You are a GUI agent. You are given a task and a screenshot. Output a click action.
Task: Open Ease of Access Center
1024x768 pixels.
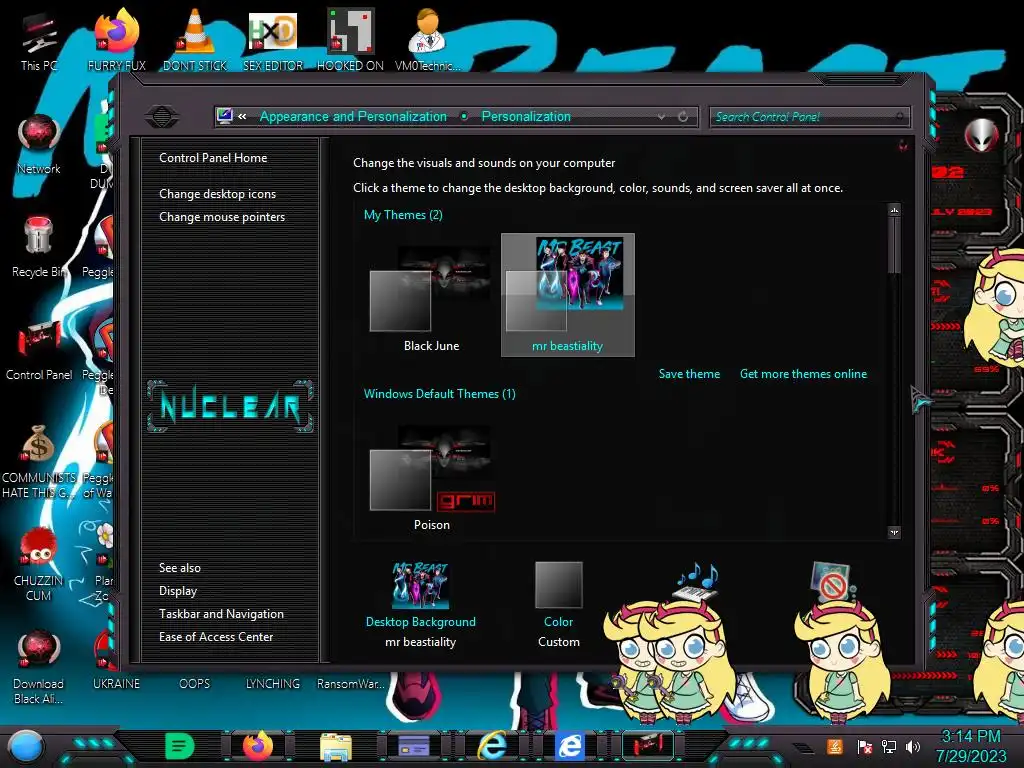(x=216, y=637)
